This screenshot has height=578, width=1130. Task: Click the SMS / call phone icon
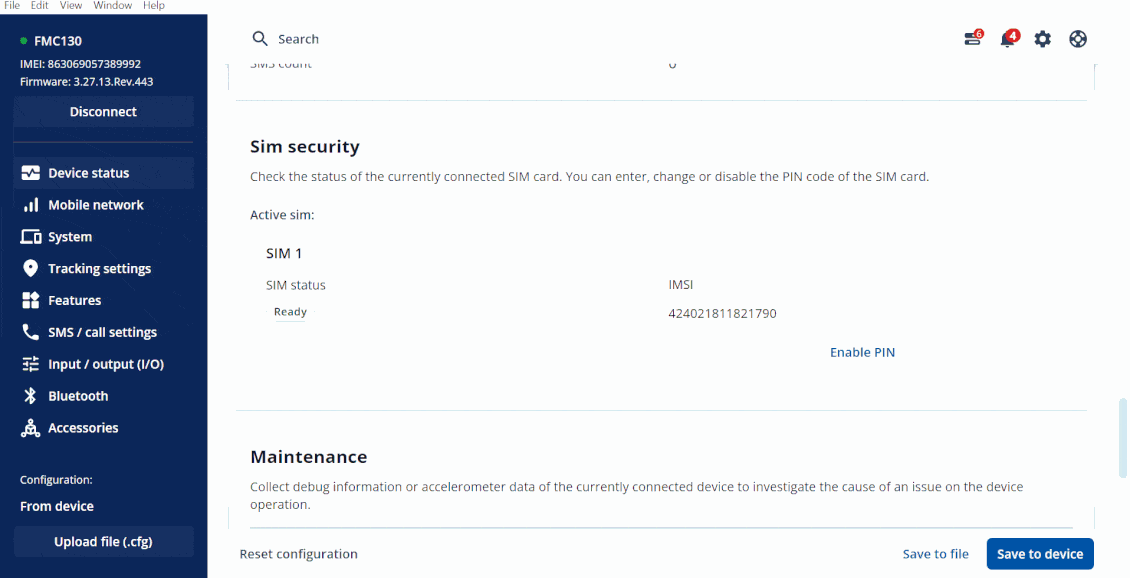(30, 332)
